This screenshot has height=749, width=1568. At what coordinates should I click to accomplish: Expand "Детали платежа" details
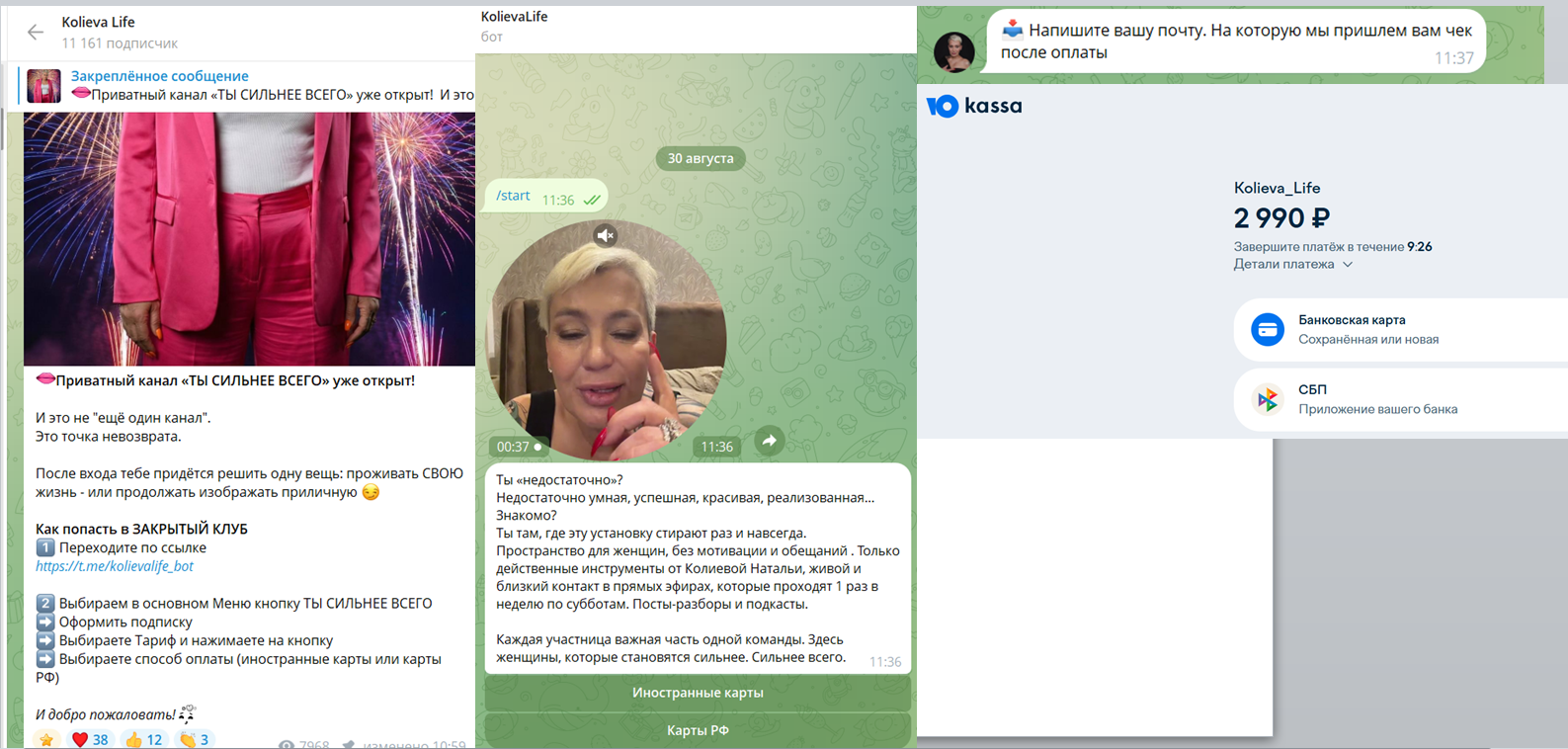(1292, 264)
